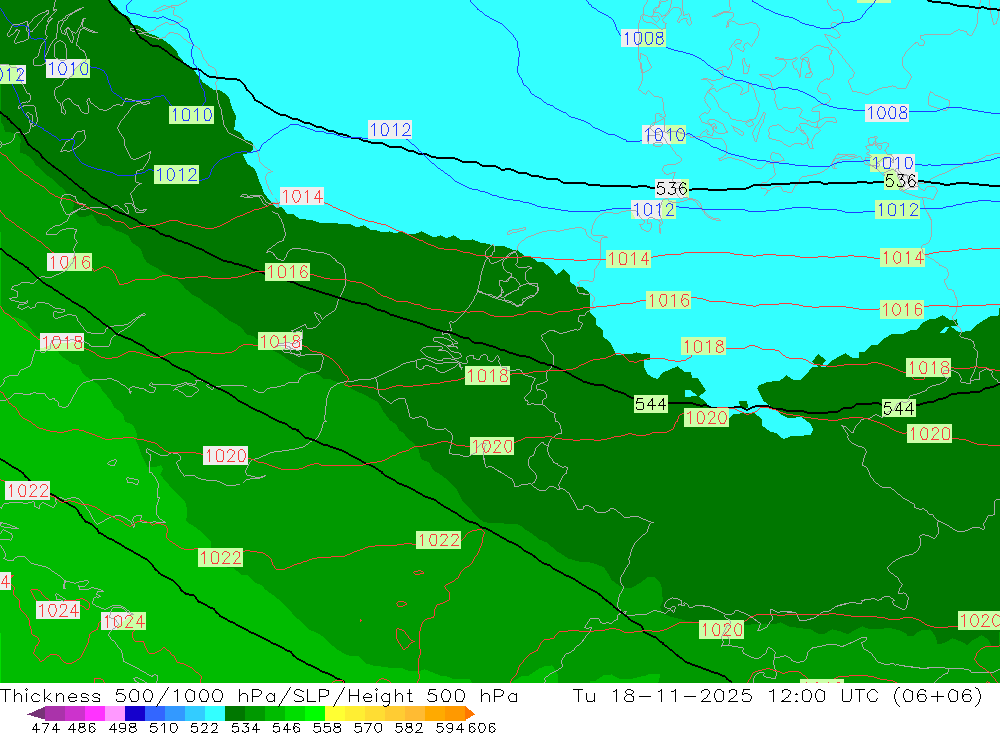
Task: Click the 'Tu 18-11-2025 12:00 UTC (06+06)' timestamp
Action: pos(777,695)
